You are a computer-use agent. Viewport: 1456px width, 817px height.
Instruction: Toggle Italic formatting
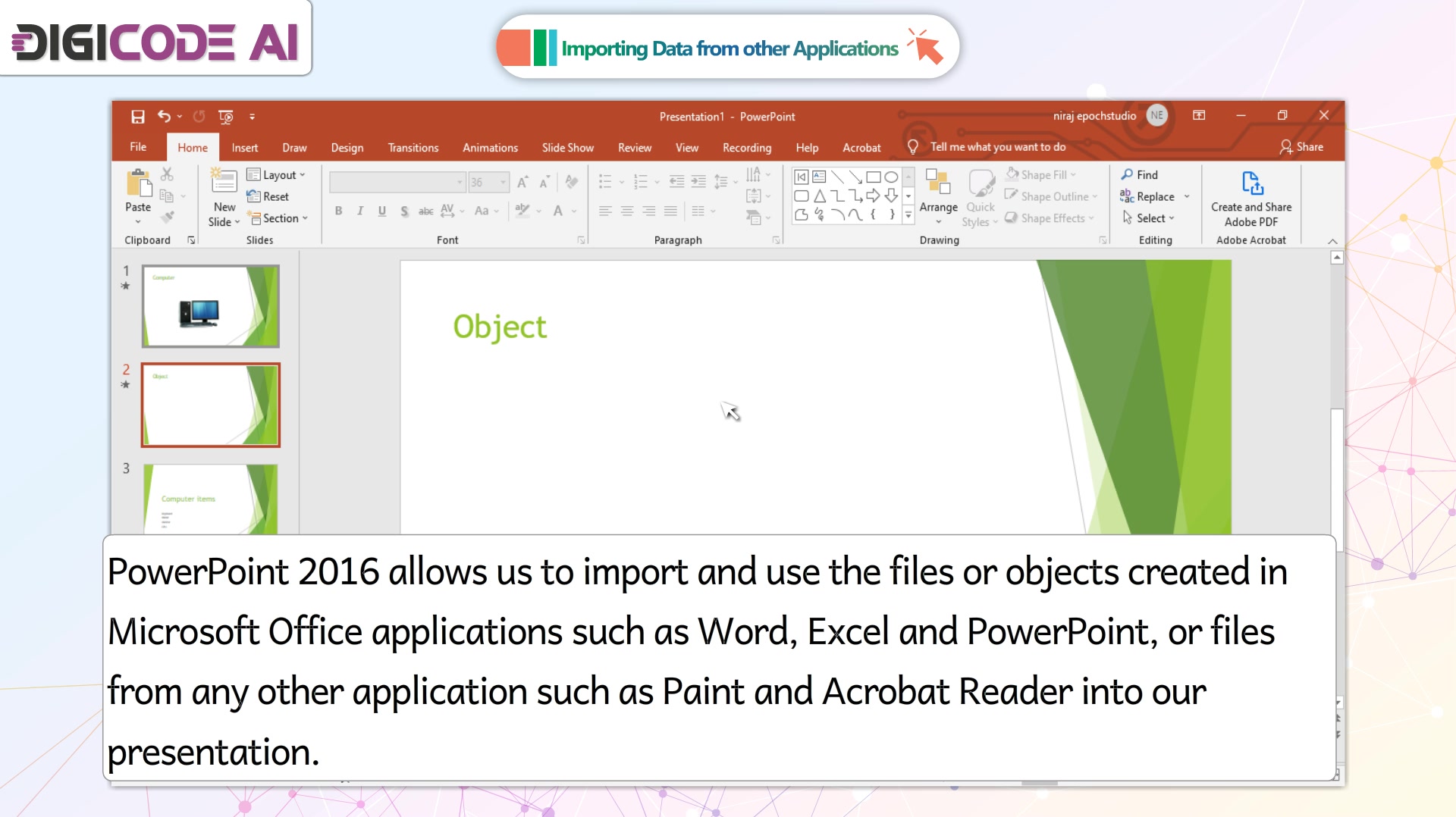pyautogui.click(x=360, y=211)
